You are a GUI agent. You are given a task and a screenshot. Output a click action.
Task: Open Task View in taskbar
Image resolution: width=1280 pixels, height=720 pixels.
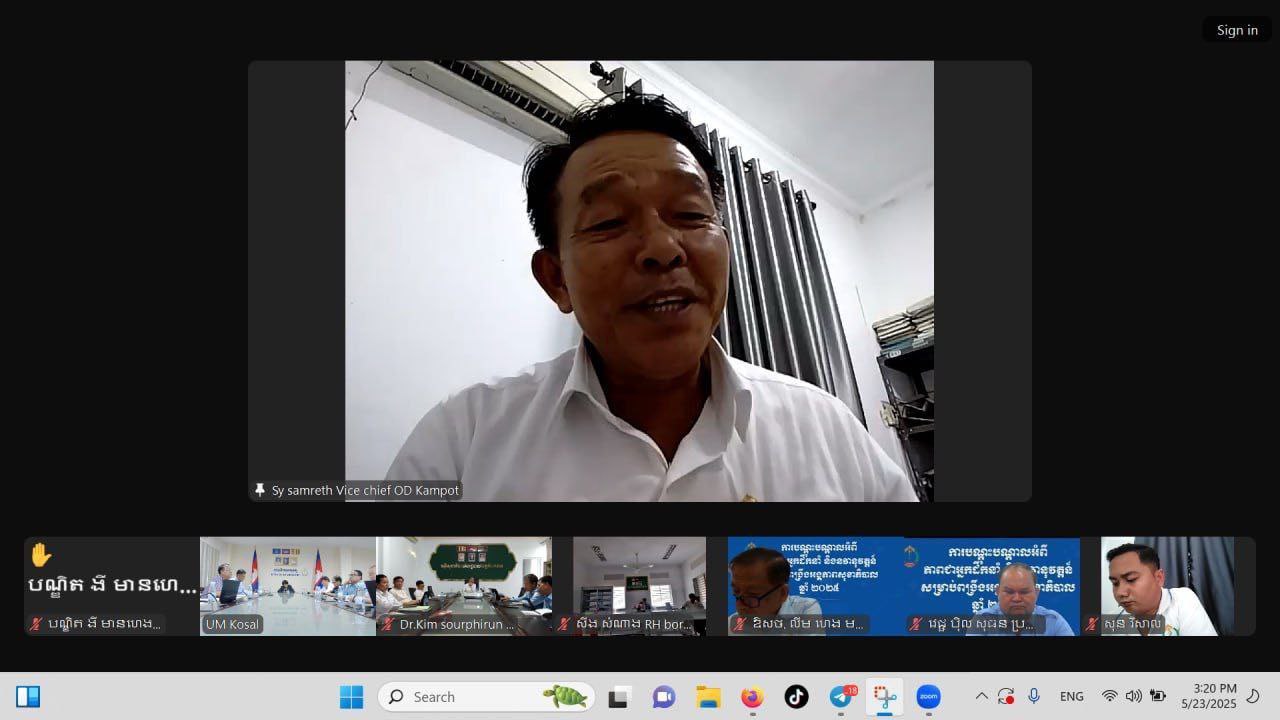619,697
